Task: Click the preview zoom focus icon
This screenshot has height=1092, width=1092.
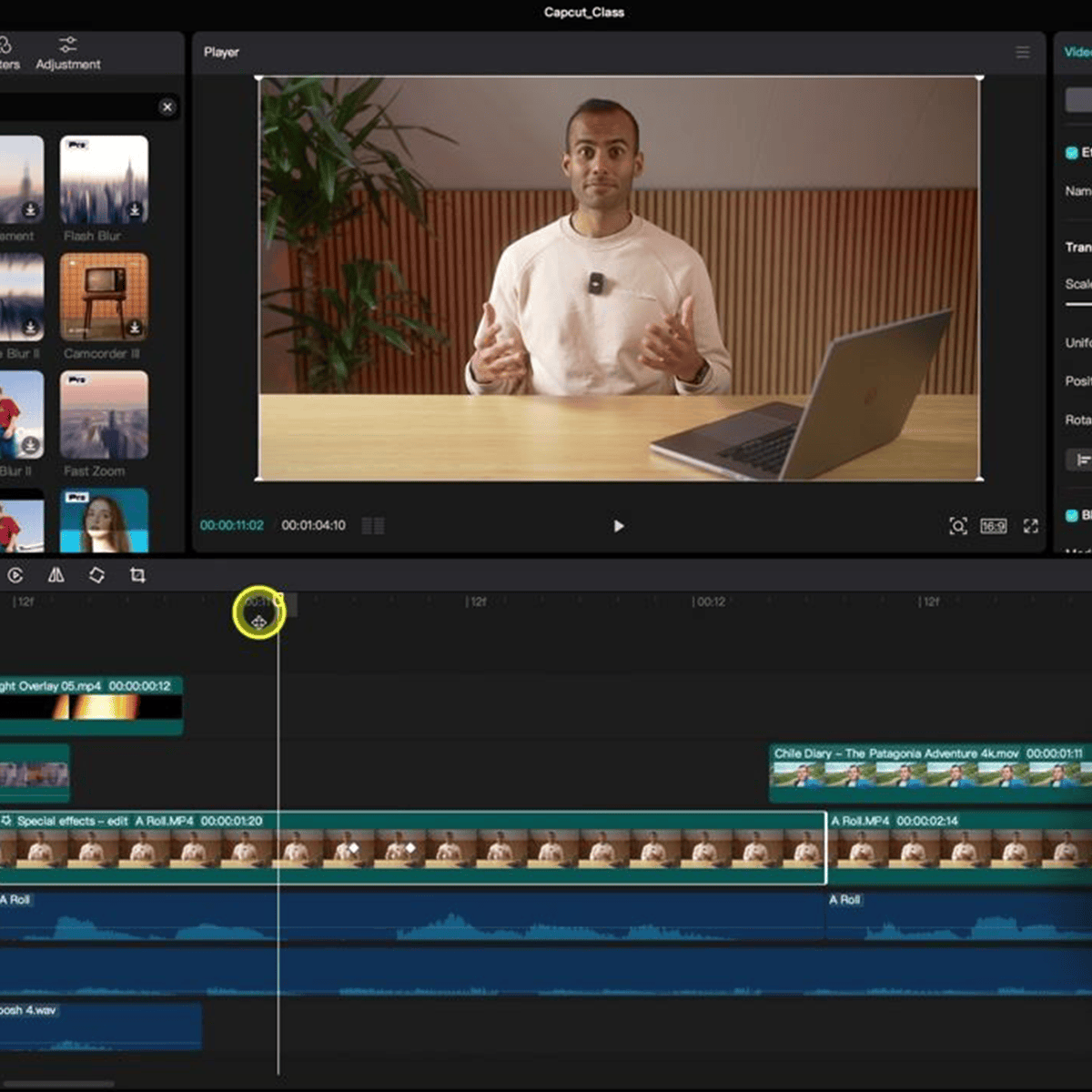Action: [958, 526]
